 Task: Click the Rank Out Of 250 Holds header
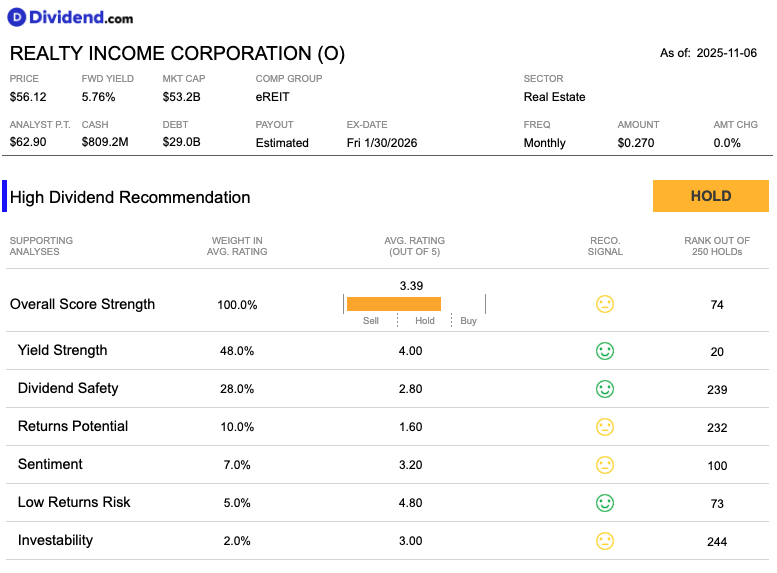click(717, 246)
